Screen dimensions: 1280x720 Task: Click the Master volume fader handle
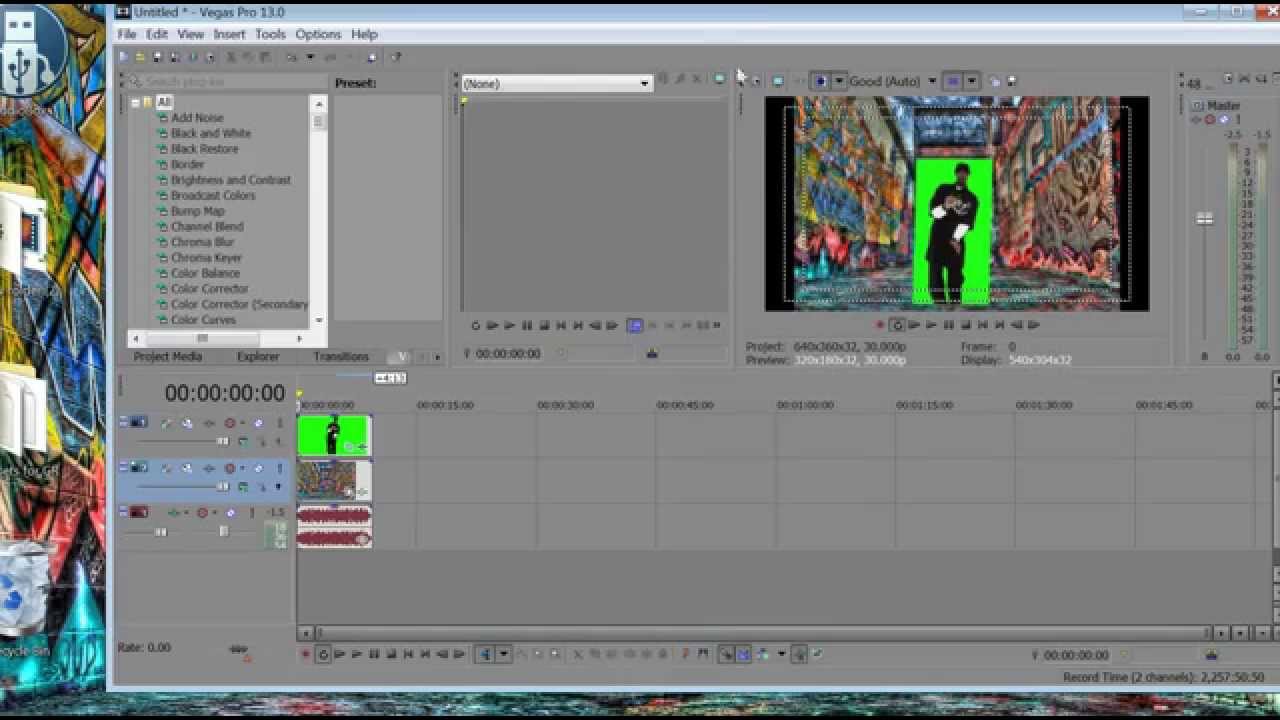1205,219
